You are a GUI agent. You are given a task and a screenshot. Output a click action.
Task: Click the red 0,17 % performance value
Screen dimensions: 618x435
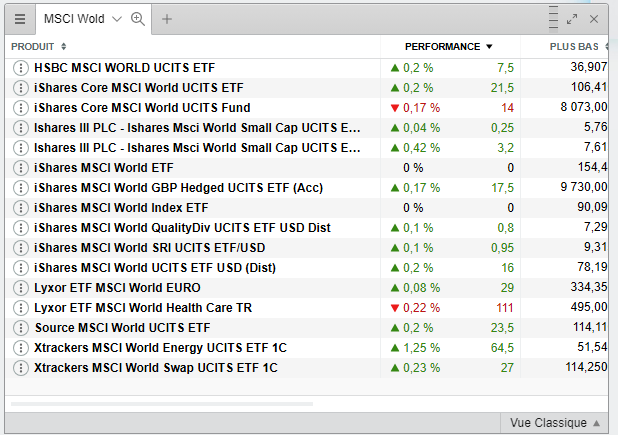[421, 108]
